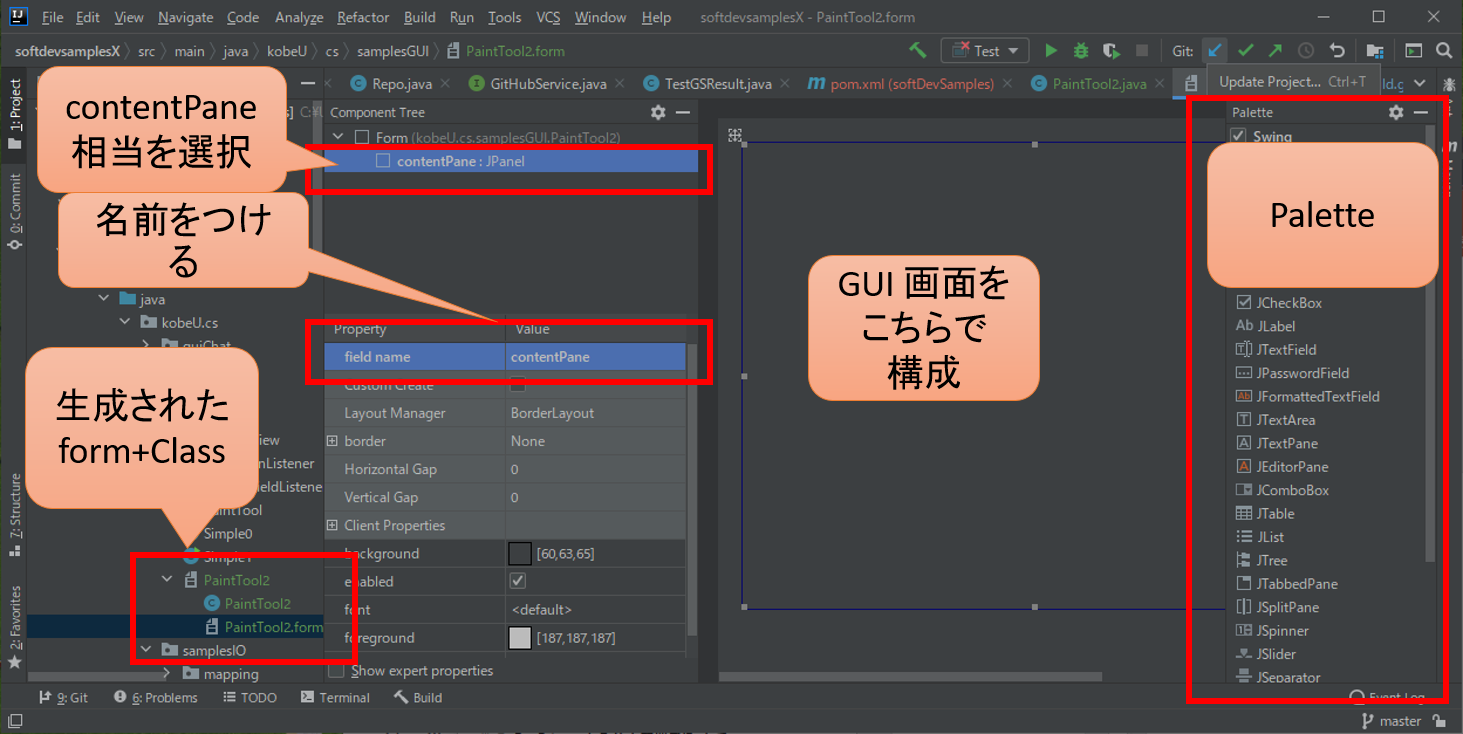Edit the field name value contentPane

coord(596,357)
